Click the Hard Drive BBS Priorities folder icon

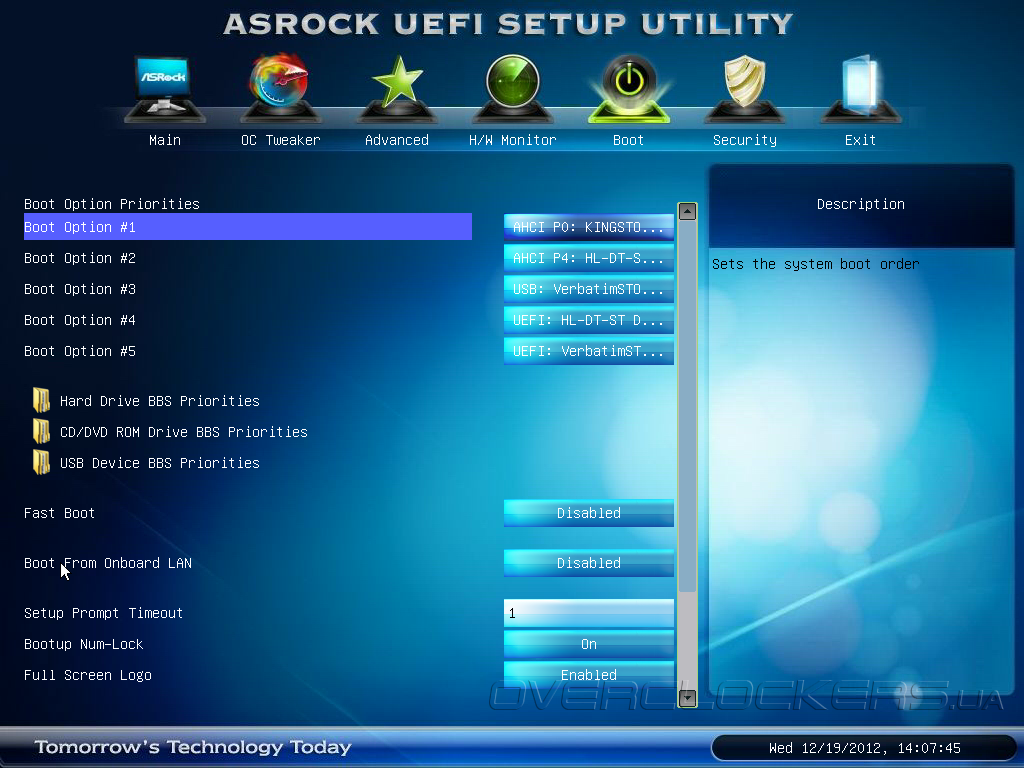tap(41, 400)
